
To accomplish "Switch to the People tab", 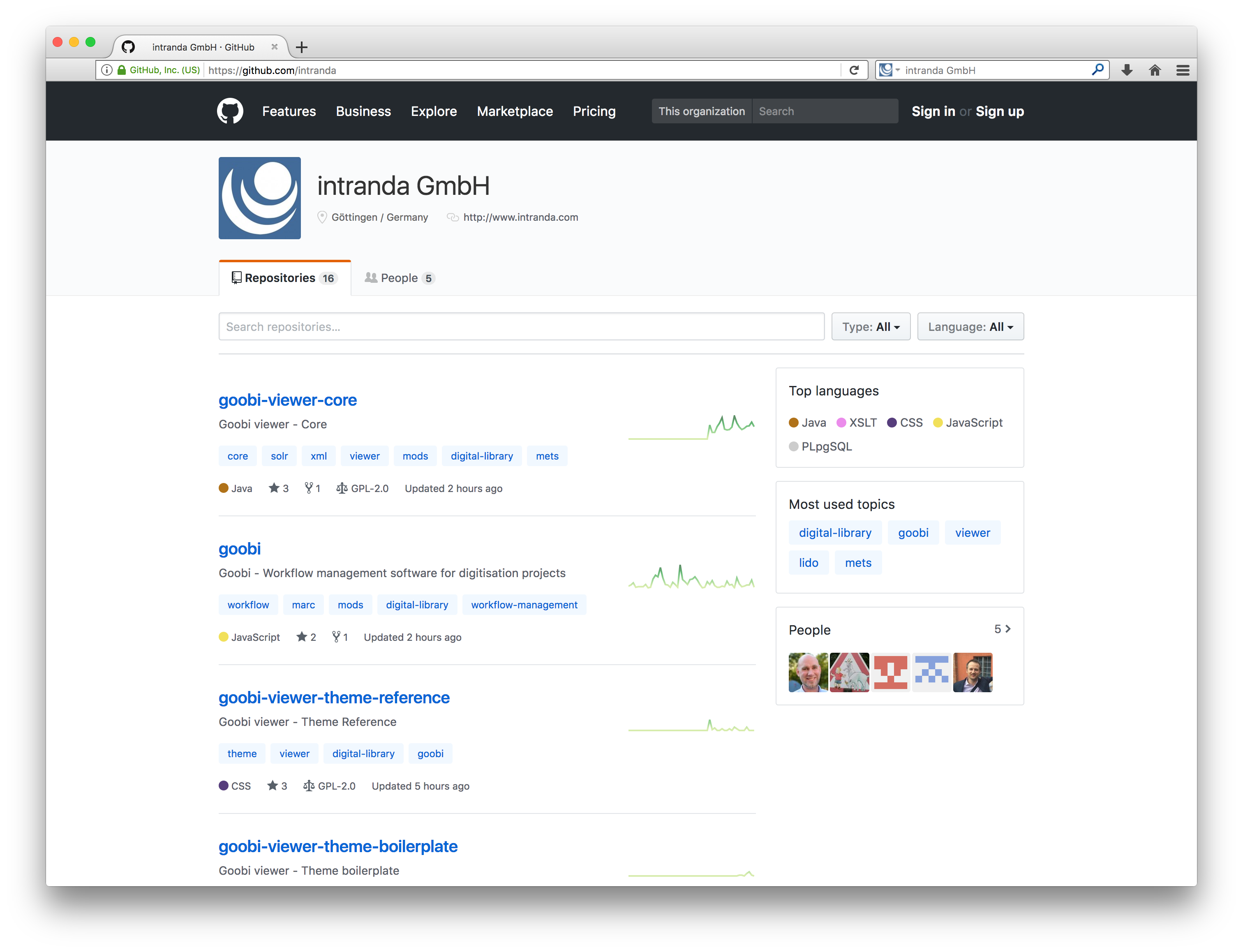I will 400,278.
